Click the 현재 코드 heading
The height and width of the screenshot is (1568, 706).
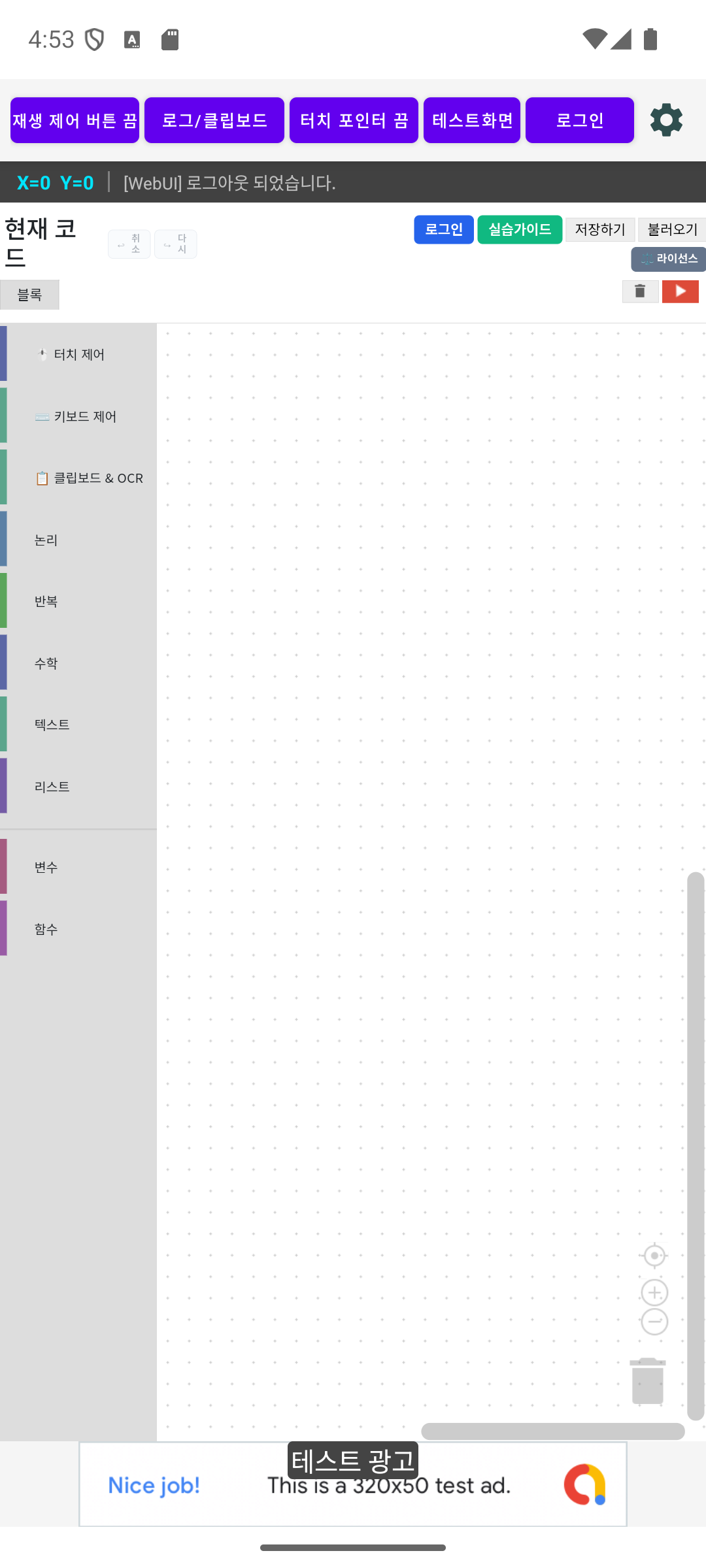click(41, 242)
